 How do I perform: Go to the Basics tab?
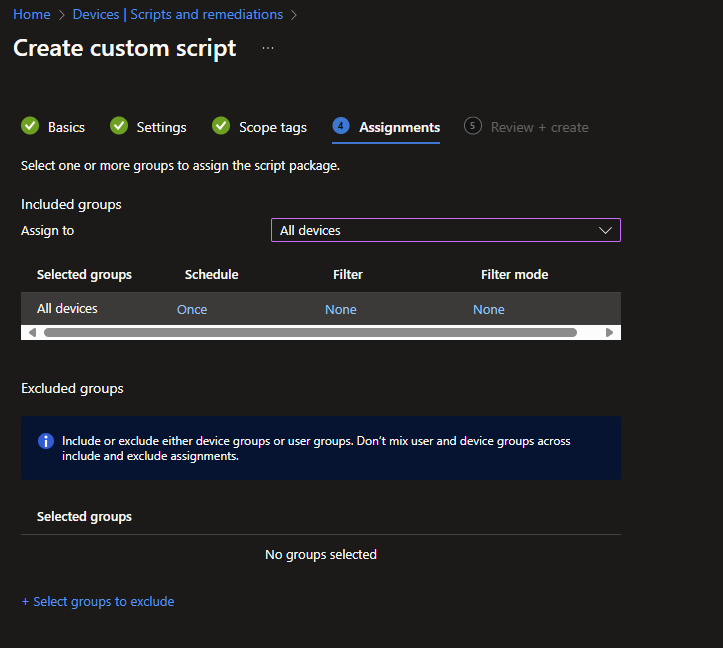click(x=66, y=127)
